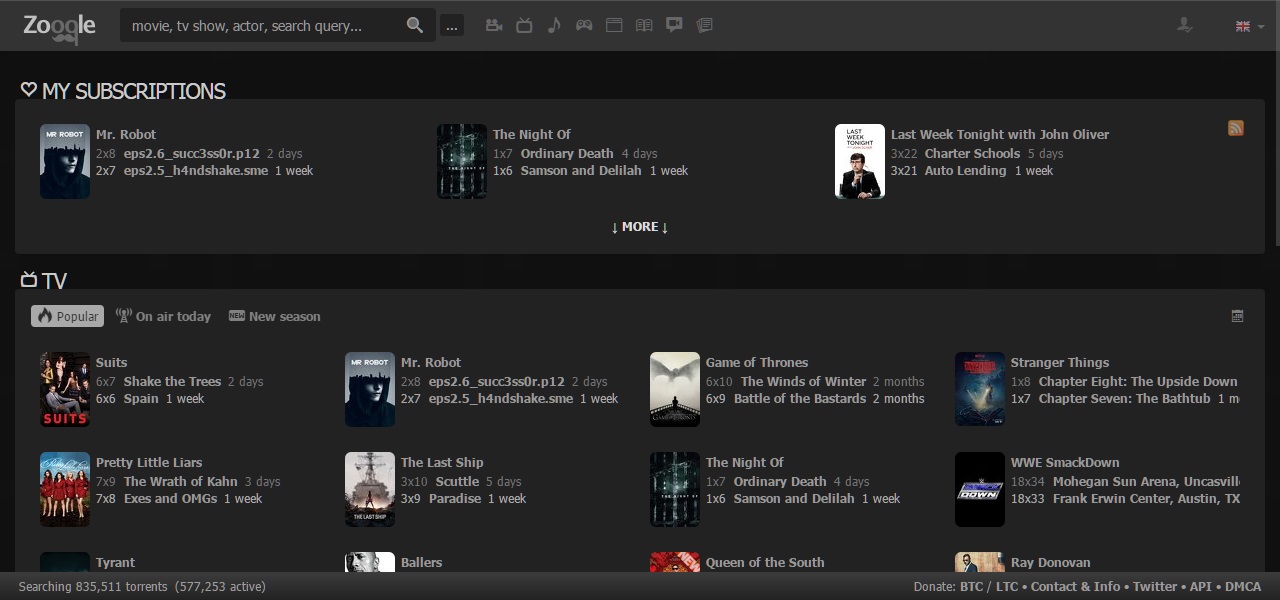Screen dimensions: 1280x600
Task: Expand MORE under My Subscriptions
Action: pos(639,227)
